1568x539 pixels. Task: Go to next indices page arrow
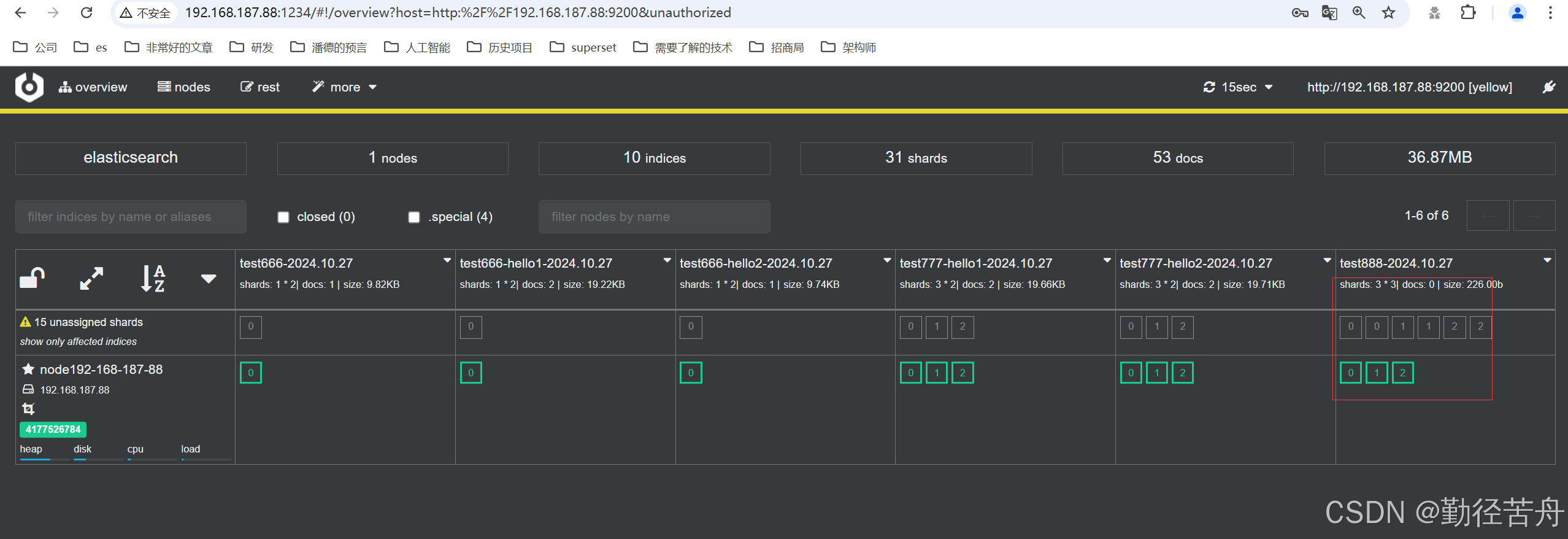click(x=1534, y=216)
